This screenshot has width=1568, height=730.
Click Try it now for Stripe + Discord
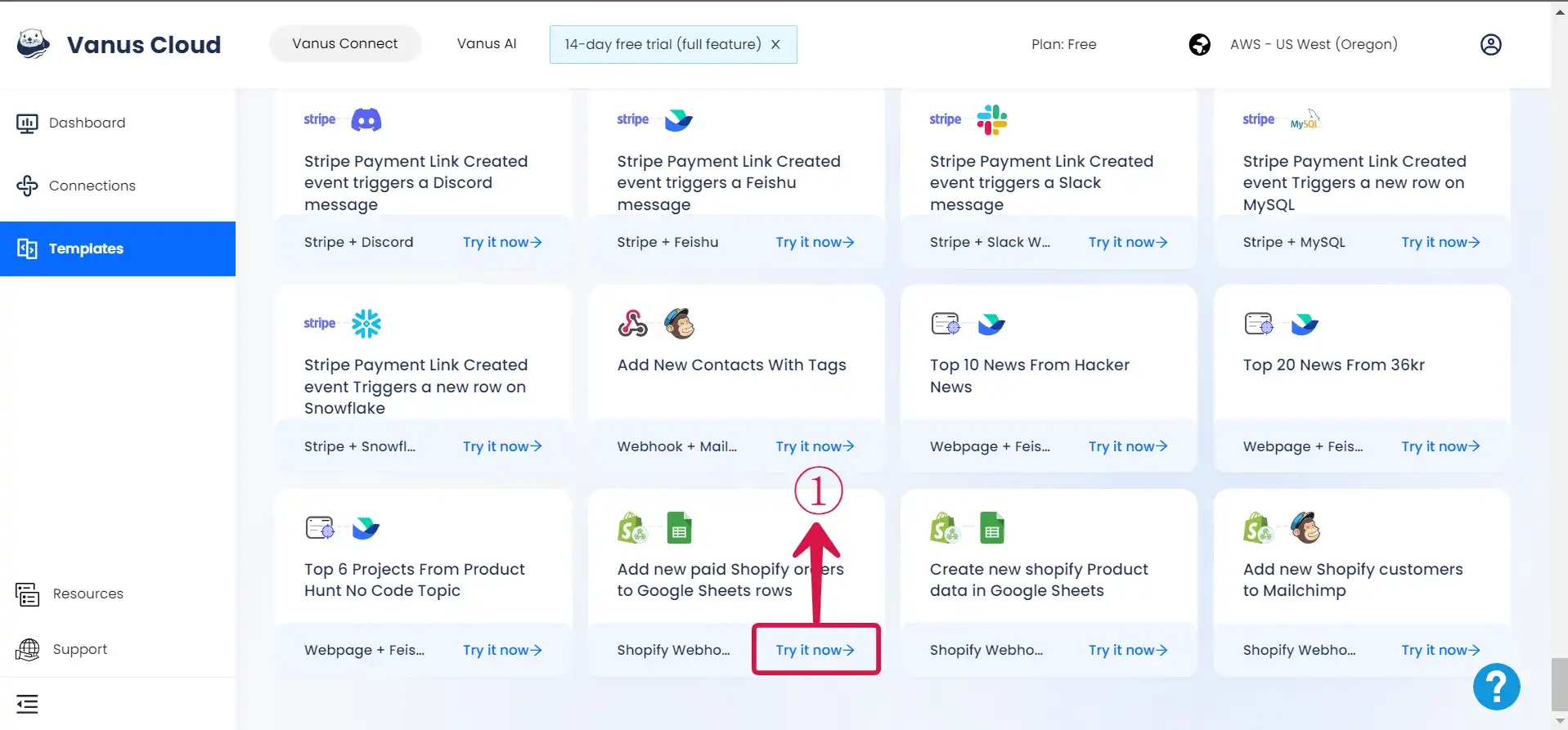[x=502, y=242]
